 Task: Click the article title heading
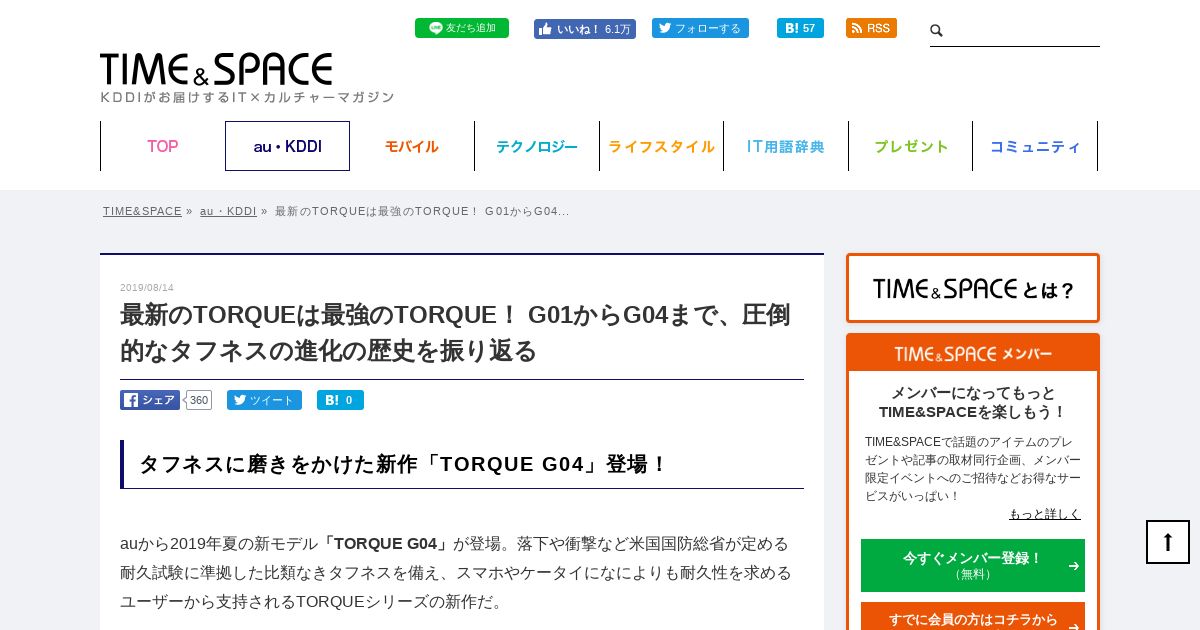pos(455,333)
